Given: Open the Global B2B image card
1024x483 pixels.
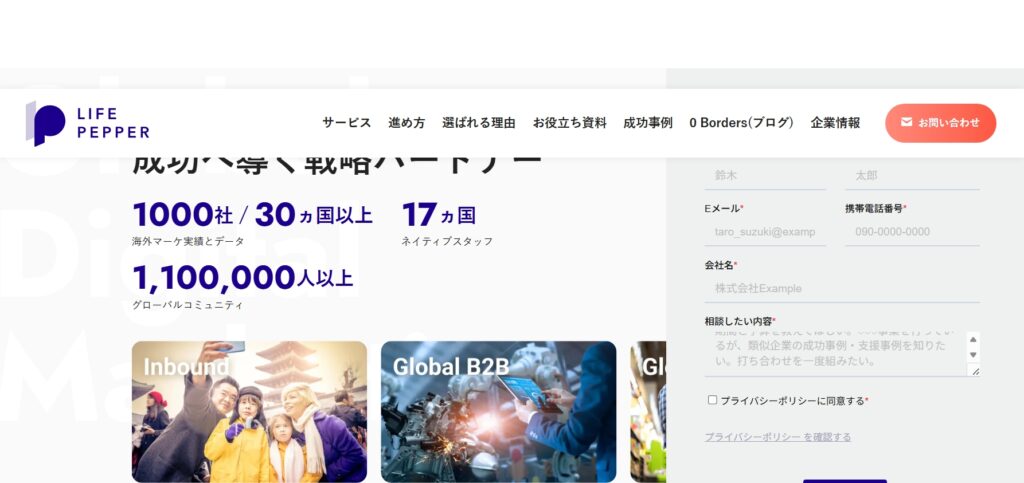Looking at the screenshot, I should coord(498,412).
